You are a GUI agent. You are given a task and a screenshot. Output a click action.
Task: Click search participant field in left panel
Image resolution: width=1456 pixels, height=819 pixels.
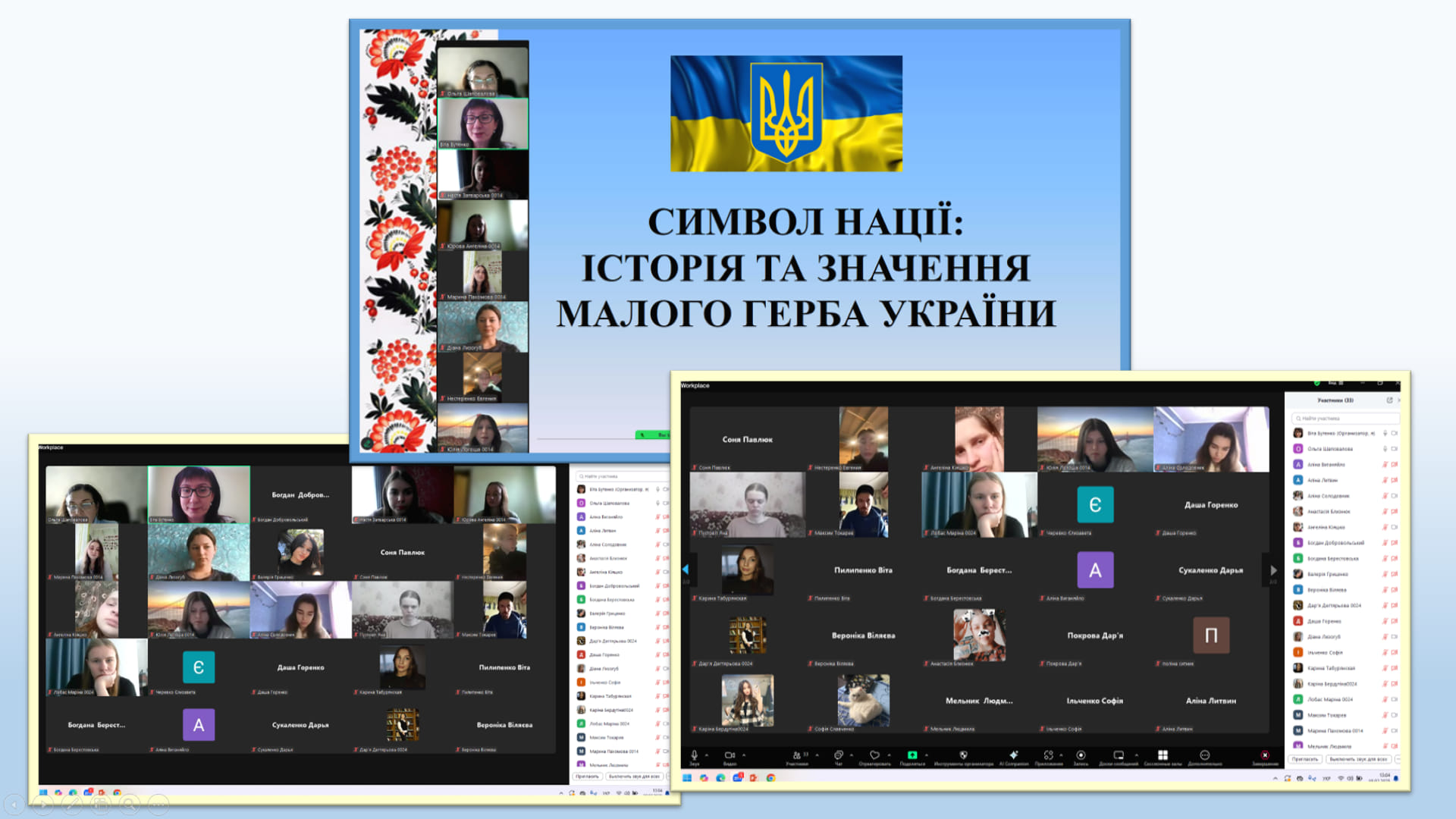[x=622, y=476]
